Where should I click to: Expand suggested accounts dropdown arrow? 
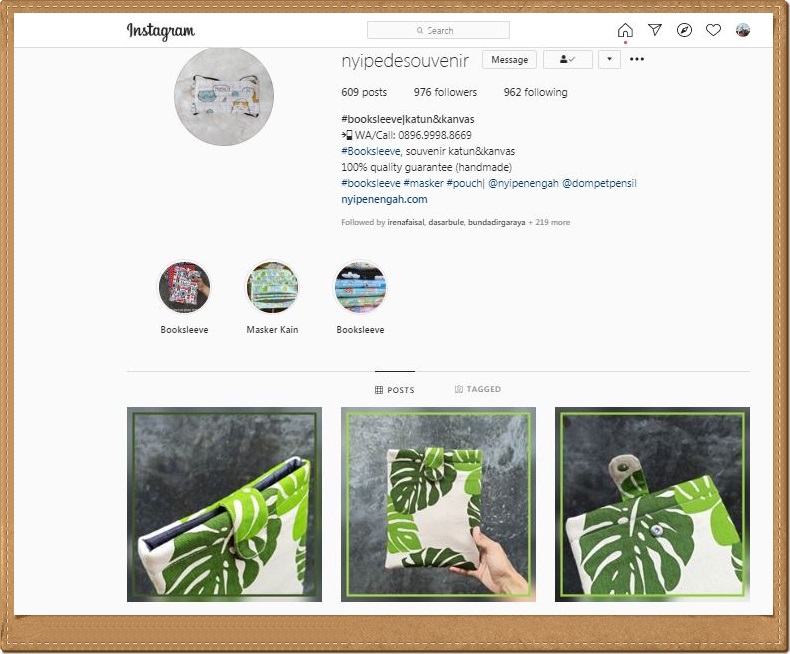click(609, 60)
